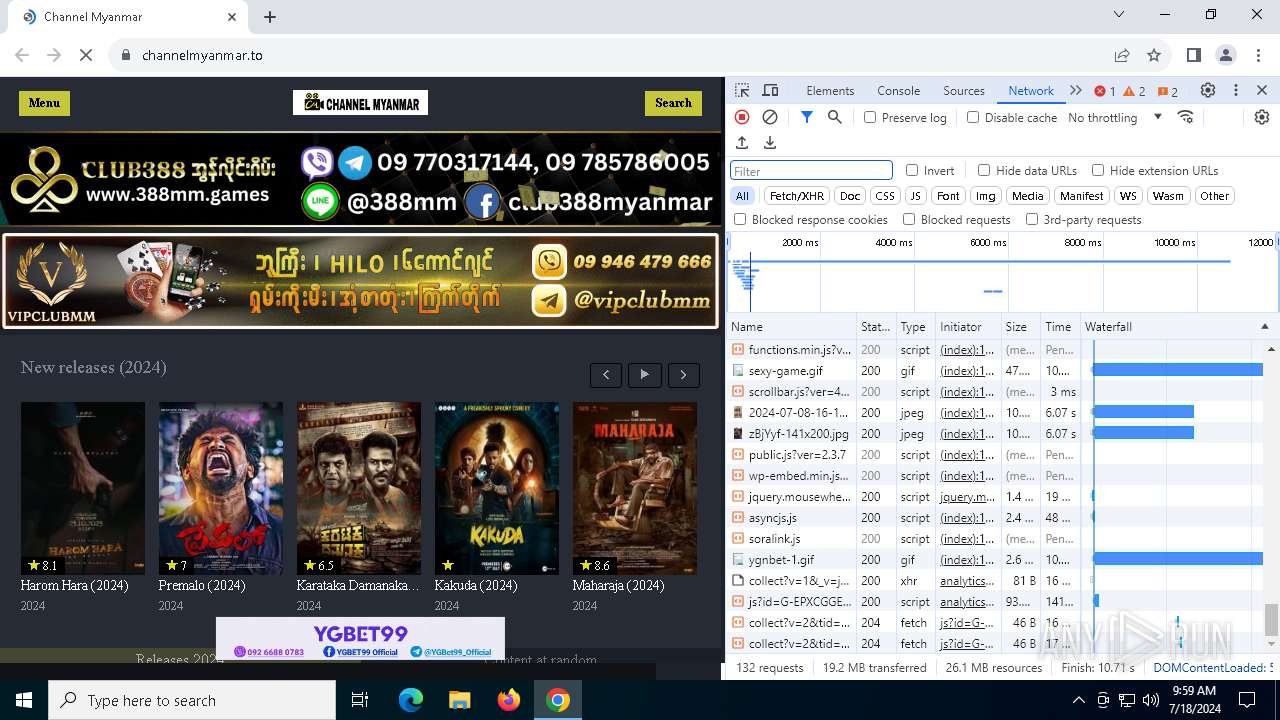Check Hide data URLs
The image size is (1280, 720).
pos(984,170)
